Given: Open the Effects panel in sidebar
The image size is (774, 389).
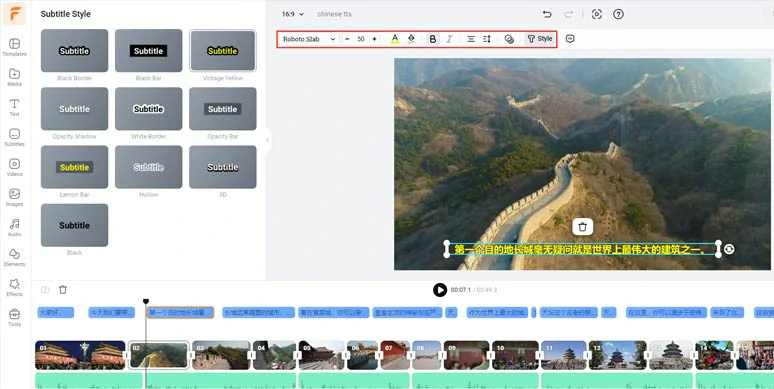Looking at the screenshot, I should point(14,288).
